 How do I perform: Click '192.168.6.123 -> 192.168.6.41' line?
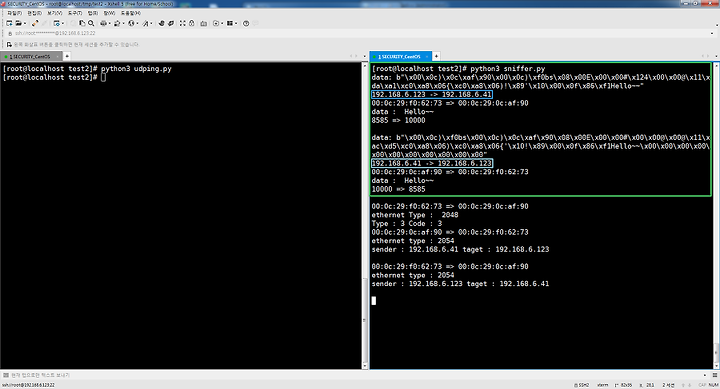[x=432, y=95]
